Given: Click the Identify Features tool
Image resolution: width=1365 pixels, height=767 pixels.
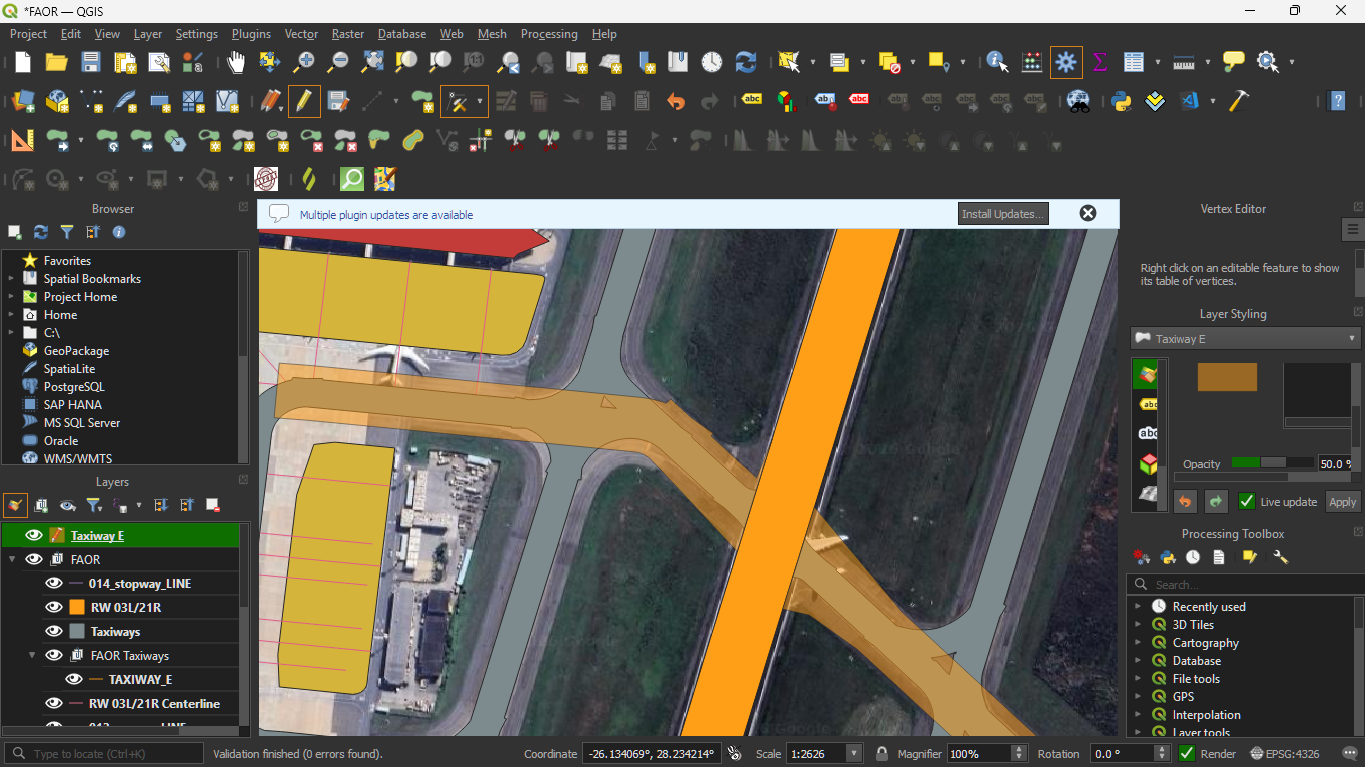Looking at the screenshot, I should pyautogui.click(x=997, y=62).
